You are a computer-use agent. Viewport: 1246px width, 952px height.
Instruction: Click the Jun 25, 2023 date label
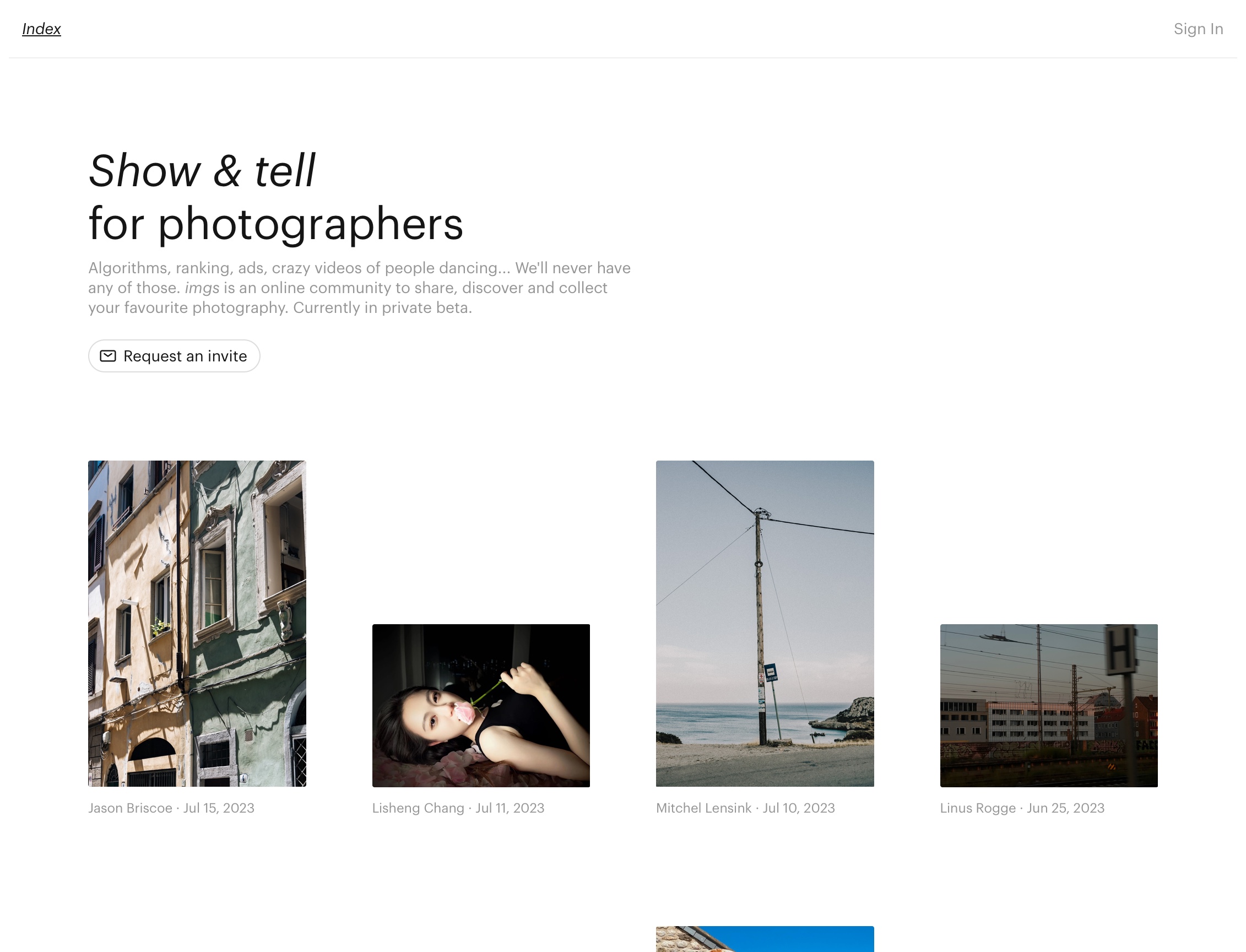pyautogui.click(x=1065, y=808)
